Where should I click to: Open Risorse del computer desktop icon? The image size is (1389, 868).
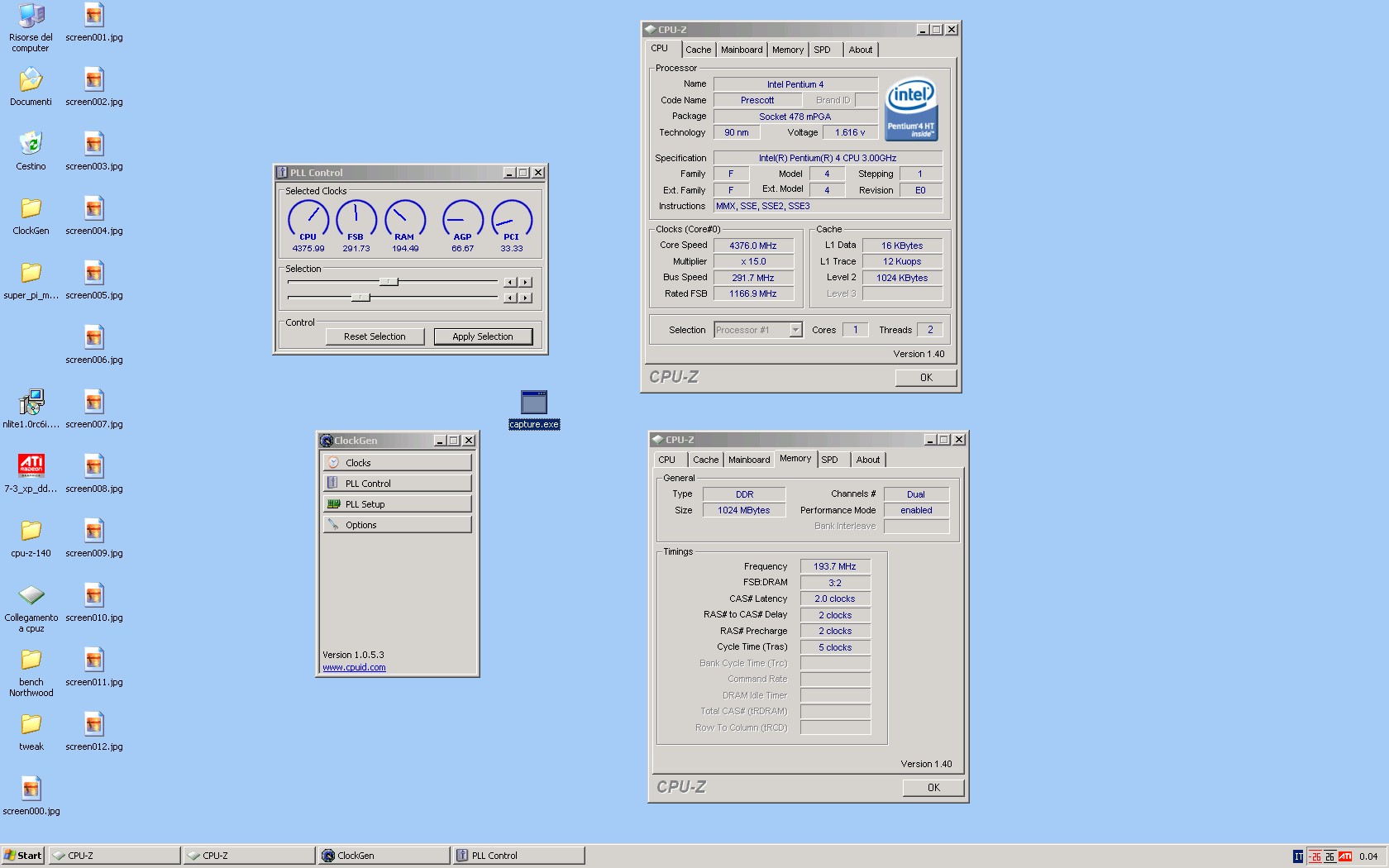[31, 16]
